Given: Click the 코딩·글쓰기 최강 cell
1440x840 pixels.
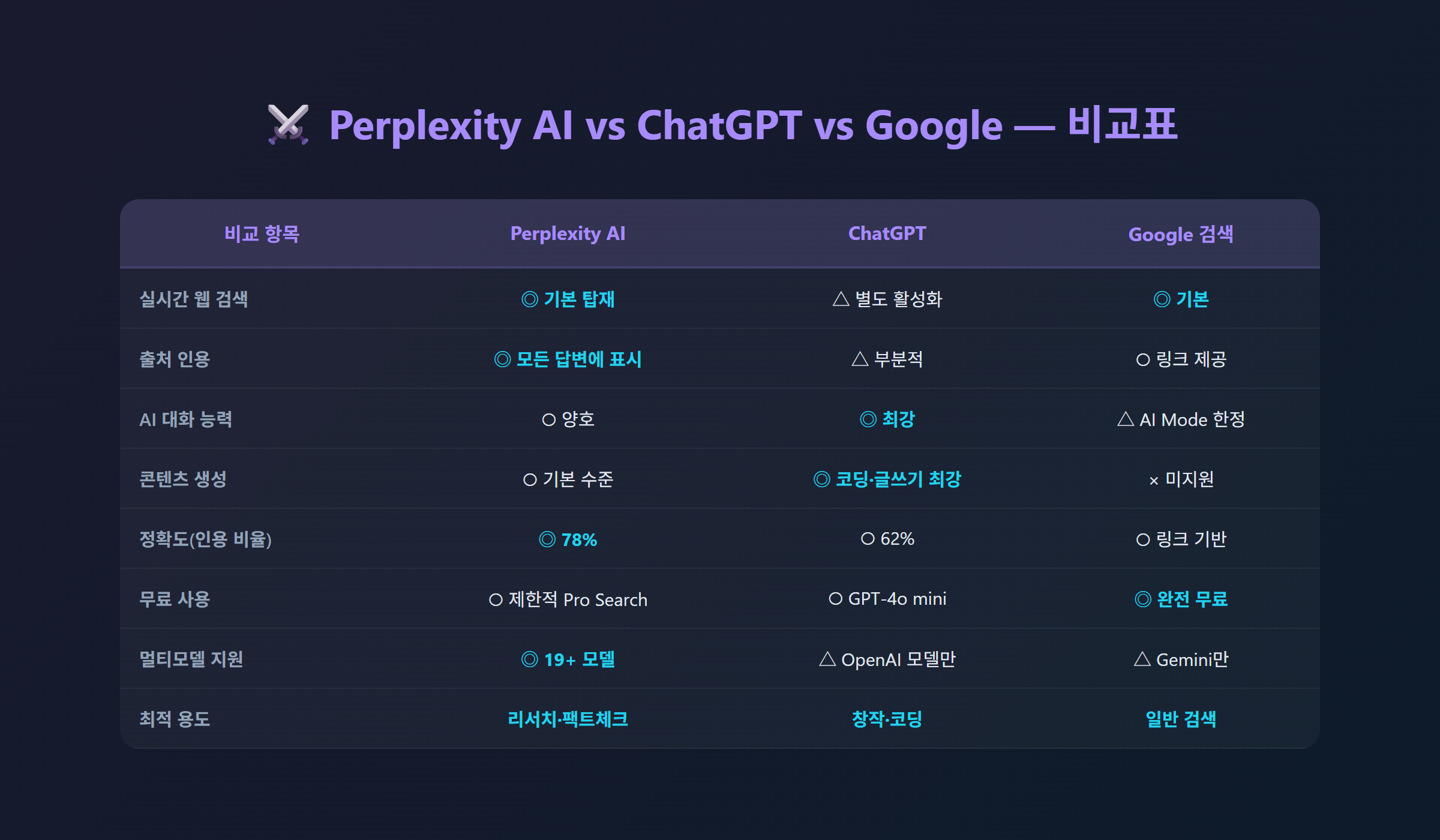Looking at the screenshot, I should point(887,479).
